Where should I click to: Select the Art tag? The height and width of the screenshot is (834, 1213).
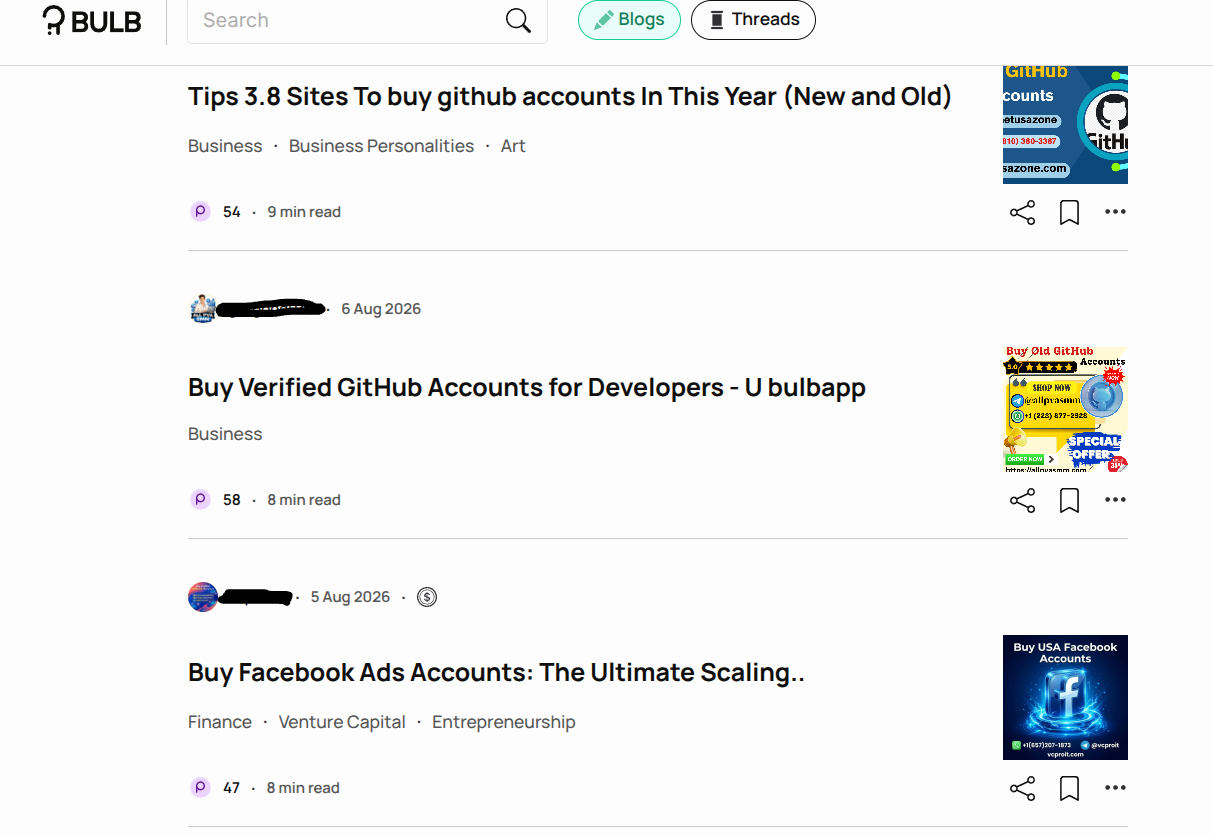click(513, 146)
